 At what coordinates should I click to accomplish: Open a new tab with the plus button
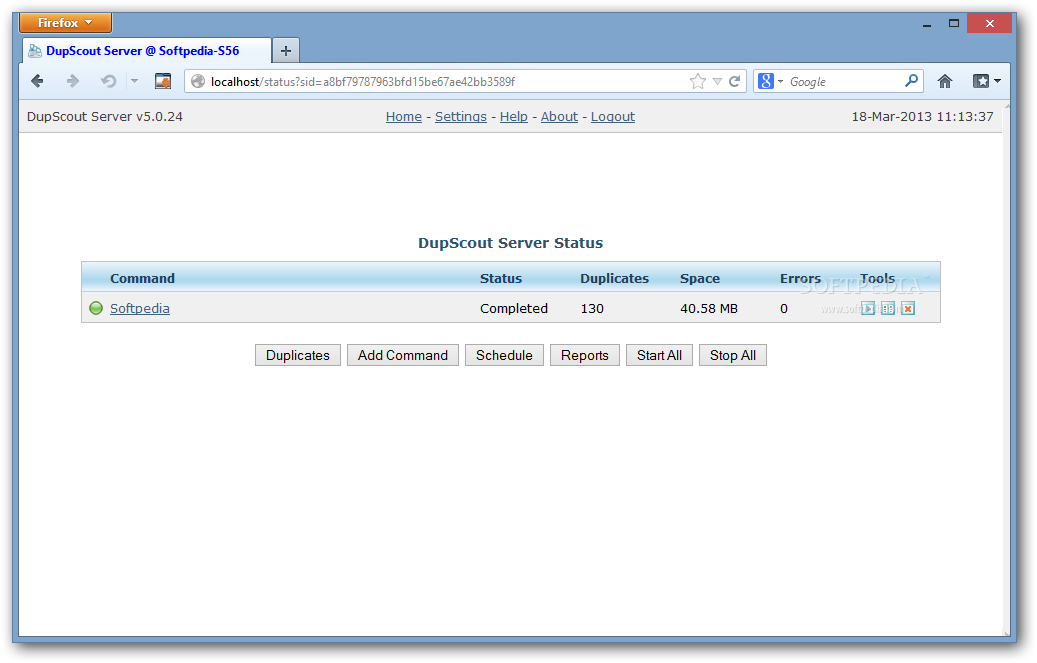point(286,51)
